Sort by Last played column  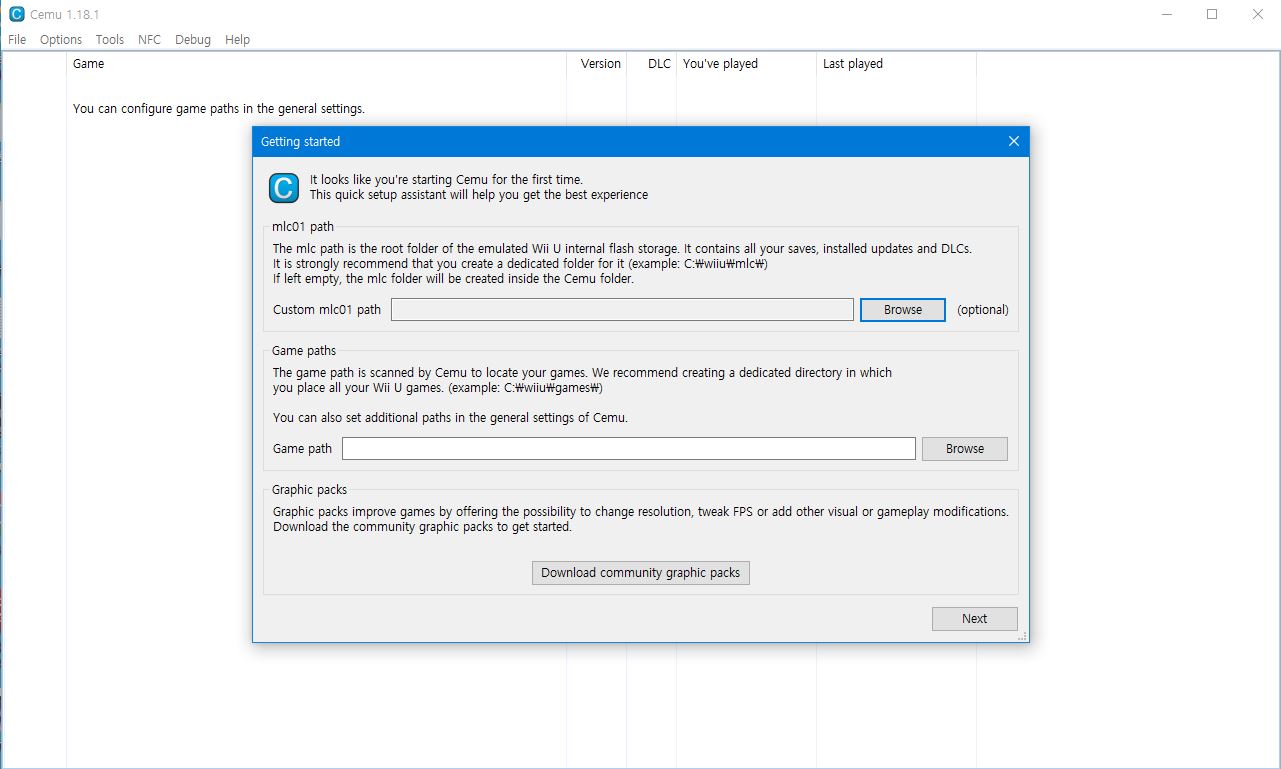[x=896, y=64]
